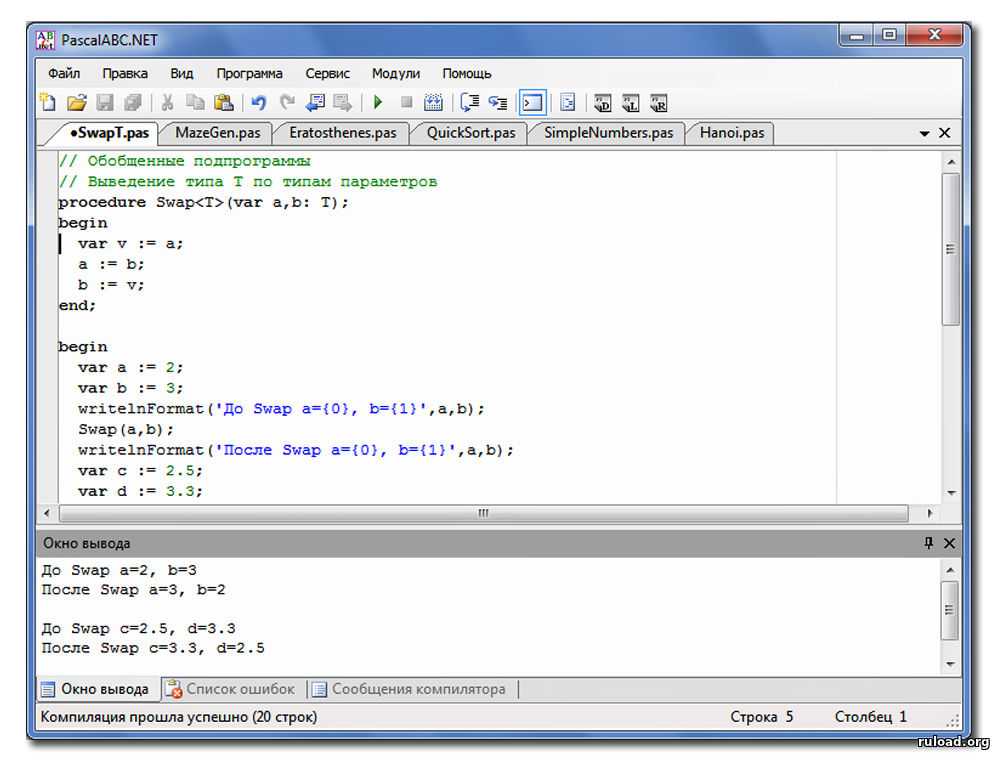Click the Redo arrow icon
The image size is (1000, 760).
coord(287,102)
